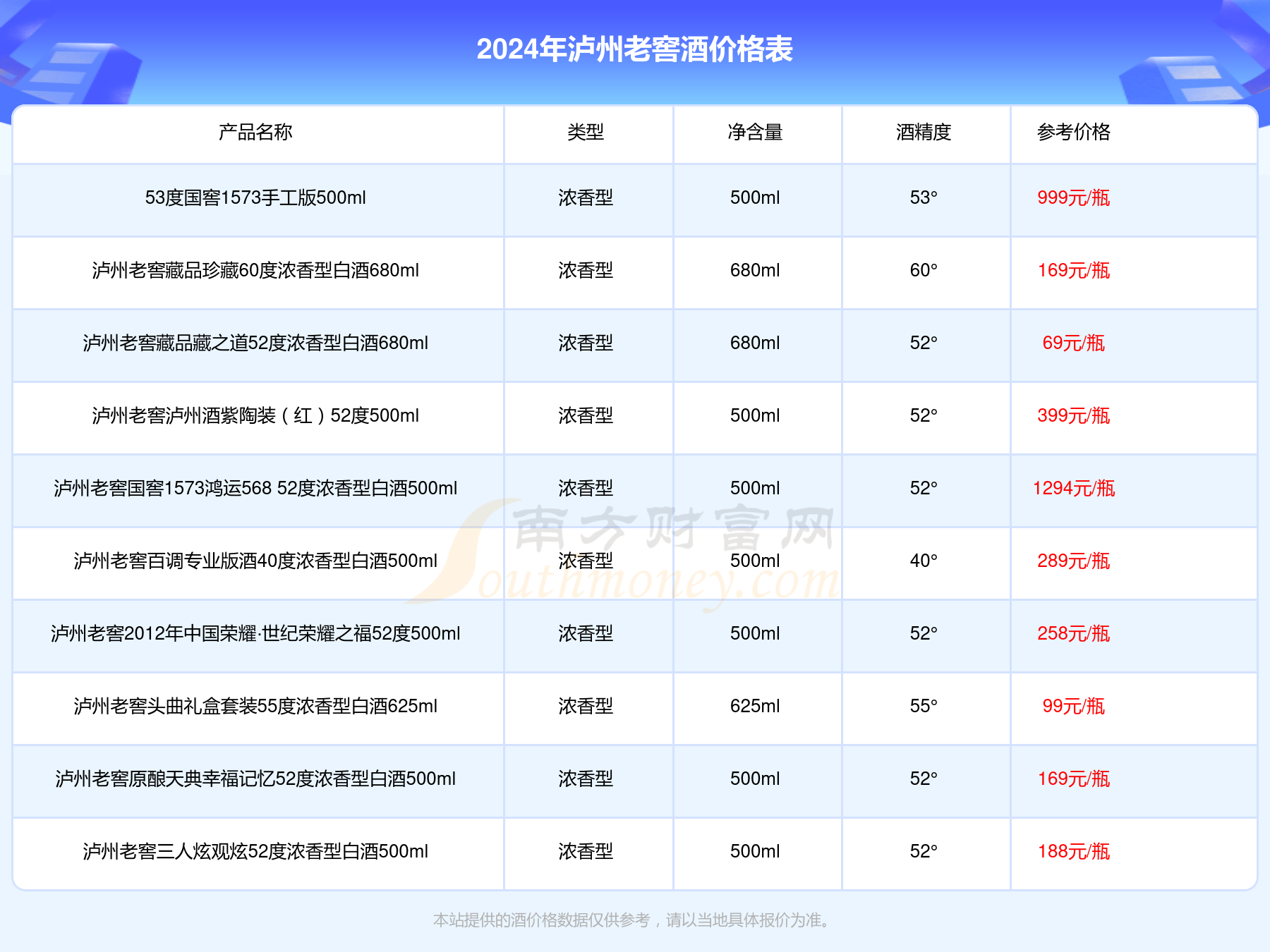Viewport: 1270px width, 952px height.
Task: Click product 泸州老窖三人炫观炫52度浓香型白酒500ml
Action: coord(255,851)
